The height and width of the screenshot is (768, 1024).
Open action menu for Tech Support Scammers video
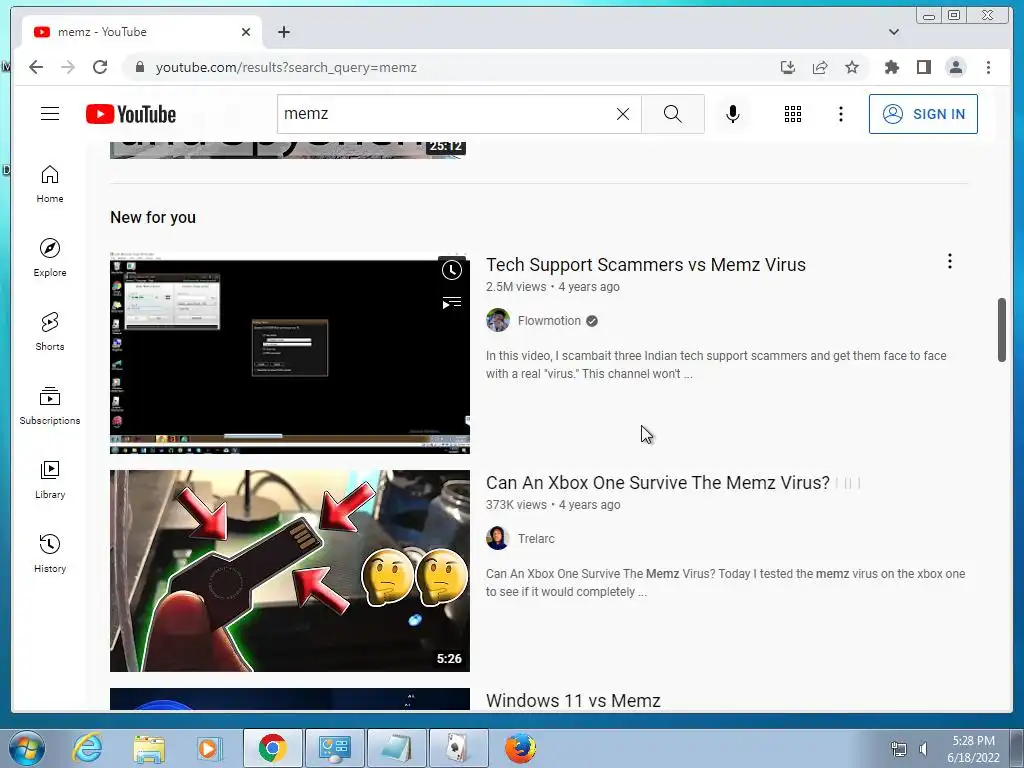point(950,261)
